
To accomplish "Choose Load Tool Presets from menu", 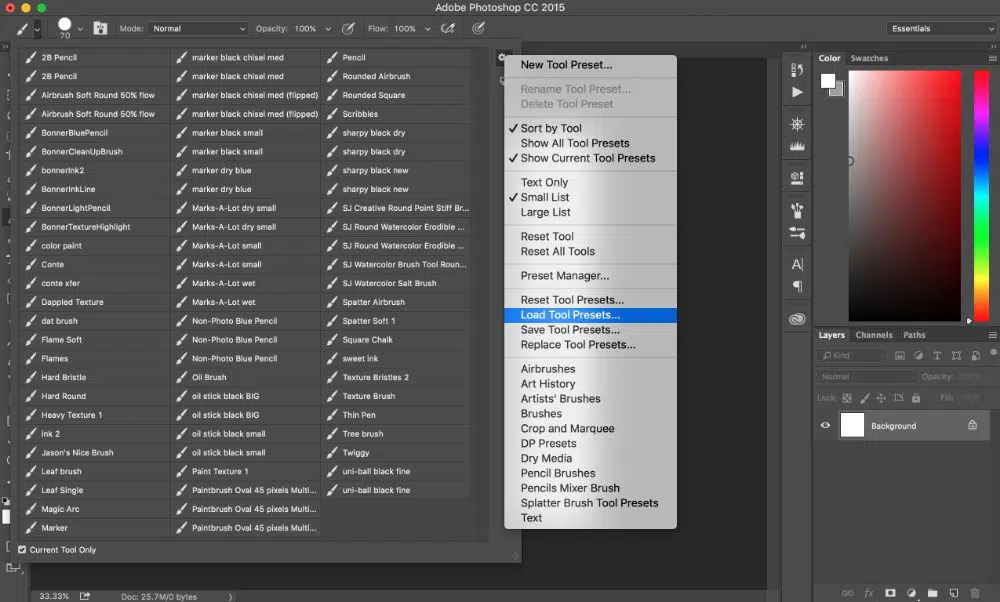I will pyautogui.click(x=570, y=315).
